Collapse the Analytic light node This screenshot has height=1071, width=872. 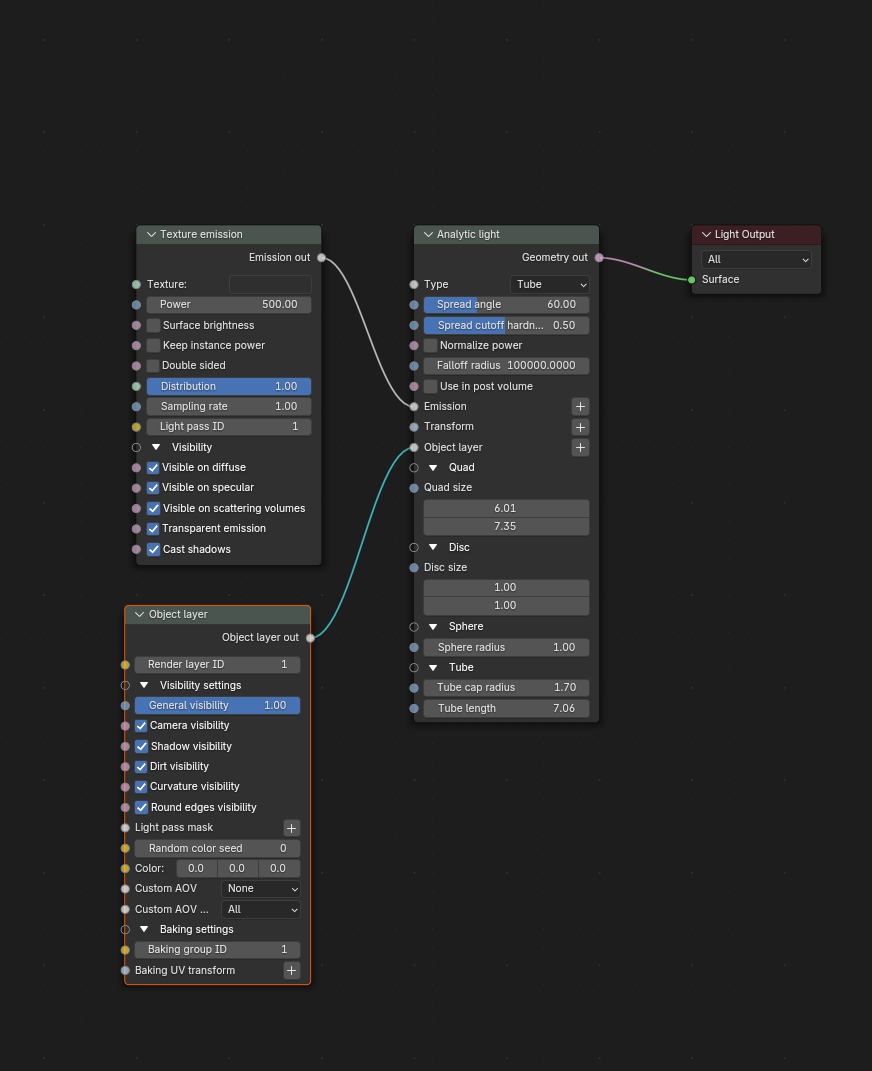coord(428,234)
